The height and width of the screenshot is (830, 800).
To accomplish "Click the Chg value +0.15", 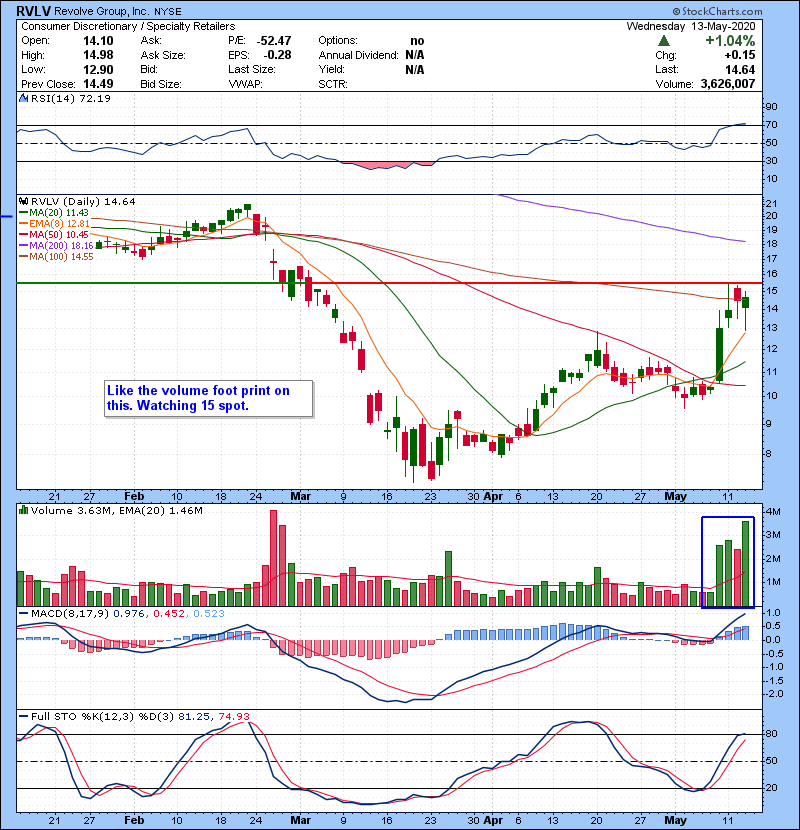I will 740,55.
